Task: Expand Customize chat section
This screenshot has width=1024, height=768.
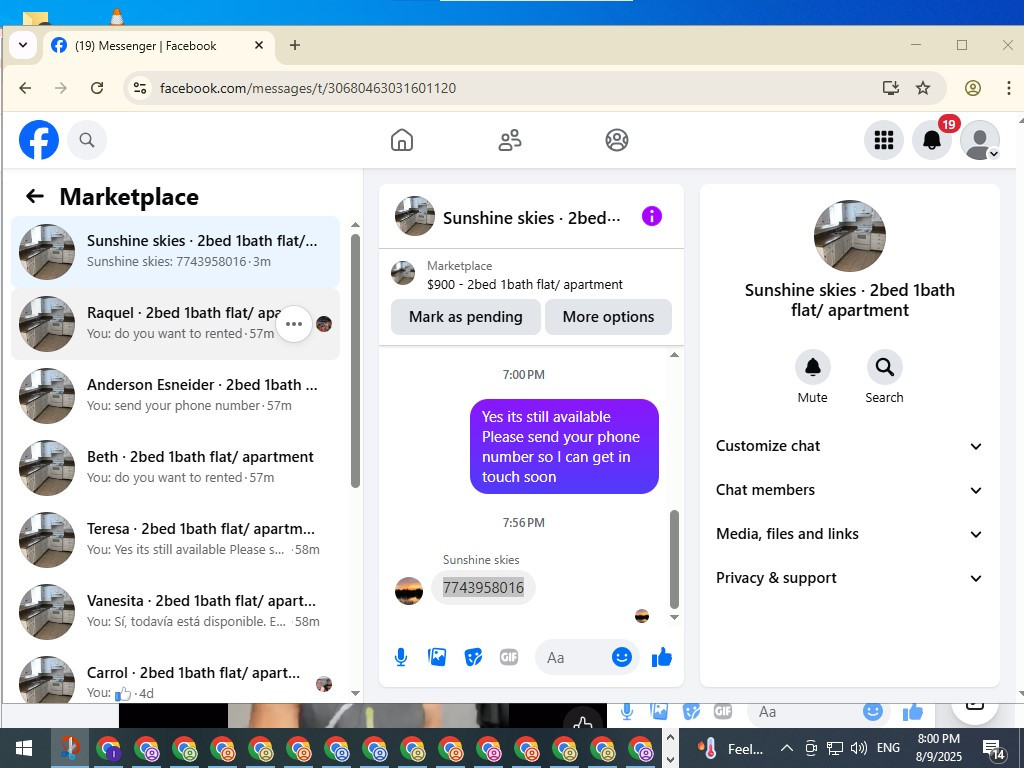Action: click(x=849, y=446)
